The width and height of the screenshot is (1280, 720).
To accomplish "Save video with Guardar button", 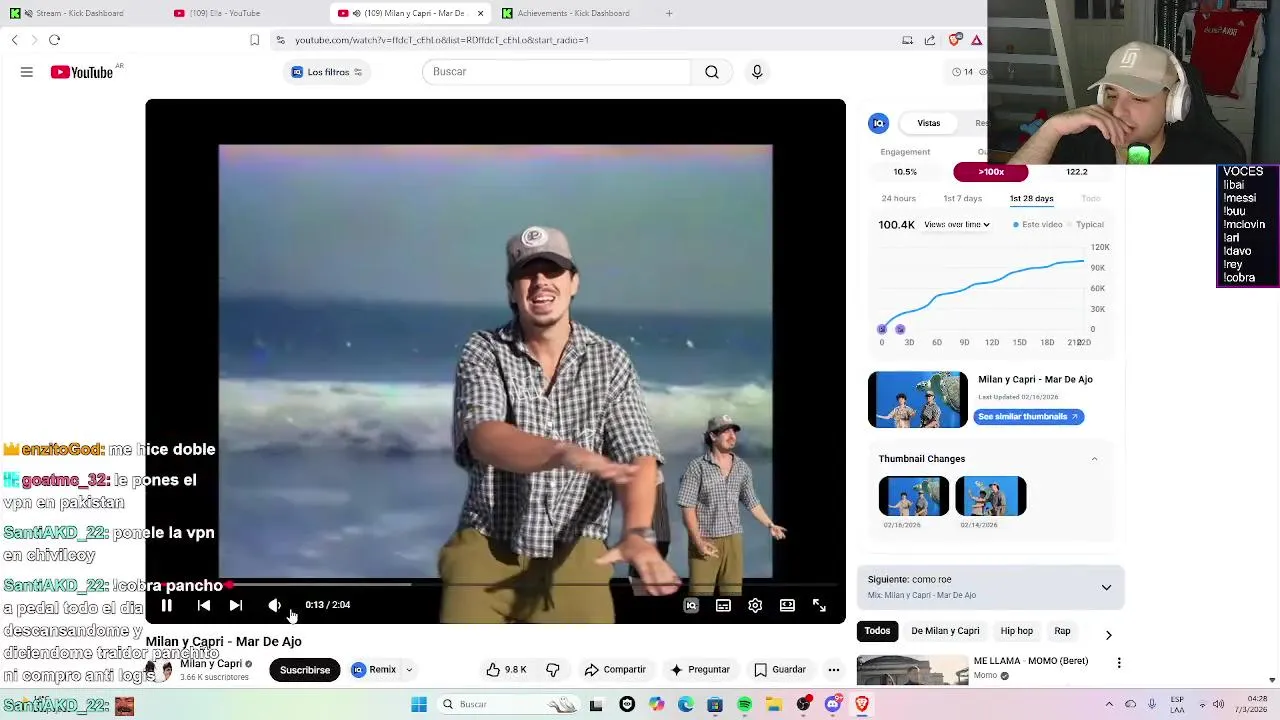I will coord(780,670).
